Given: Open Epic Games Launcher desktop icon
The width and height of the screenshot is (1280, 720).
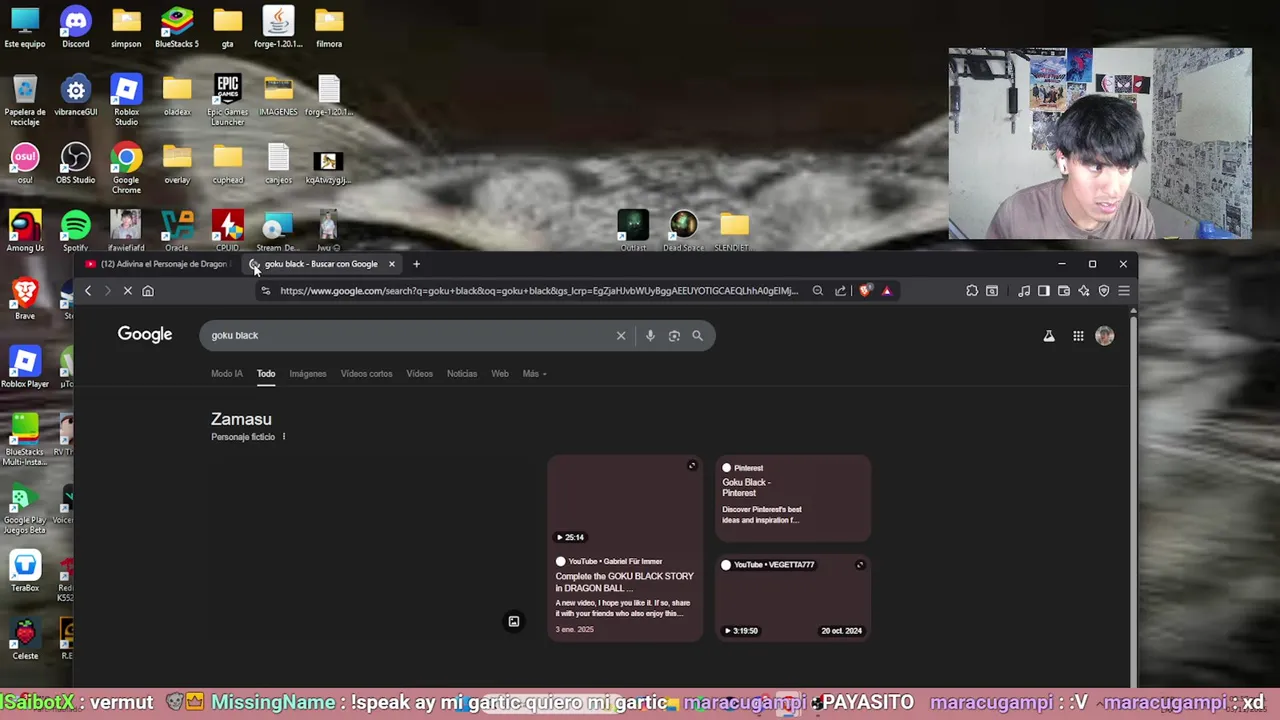Looking at the screenshot, I should pos(228,100).
